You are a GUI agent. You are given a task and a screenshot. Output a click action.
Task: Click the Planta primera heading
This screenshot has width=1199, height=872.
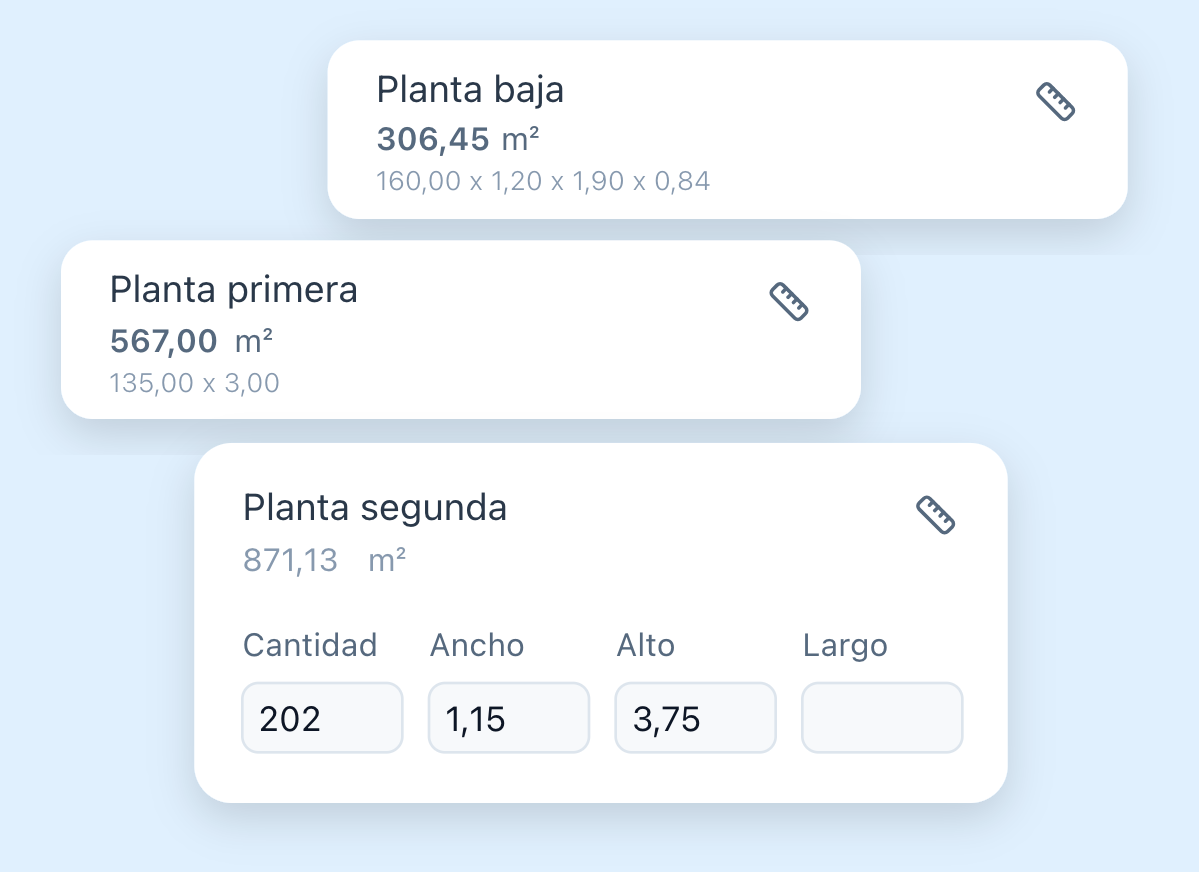(234, 289)
